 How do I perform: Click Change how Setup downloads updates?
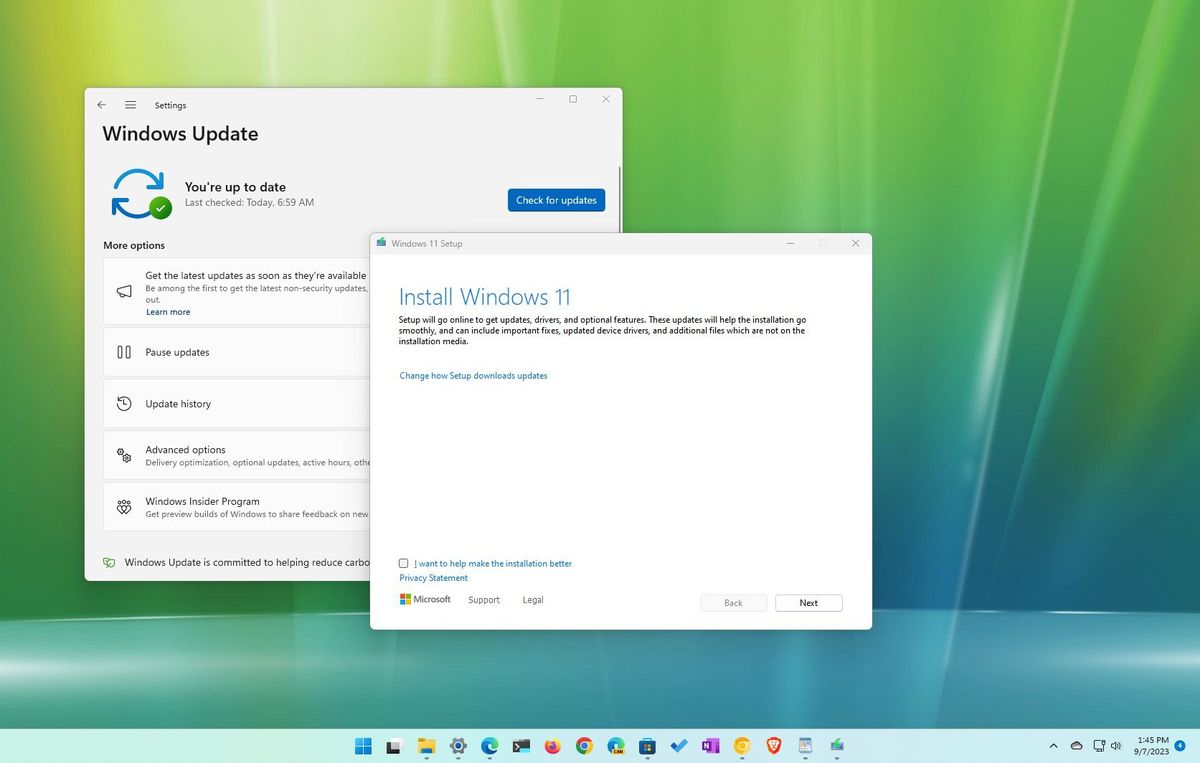click(473, 376)
